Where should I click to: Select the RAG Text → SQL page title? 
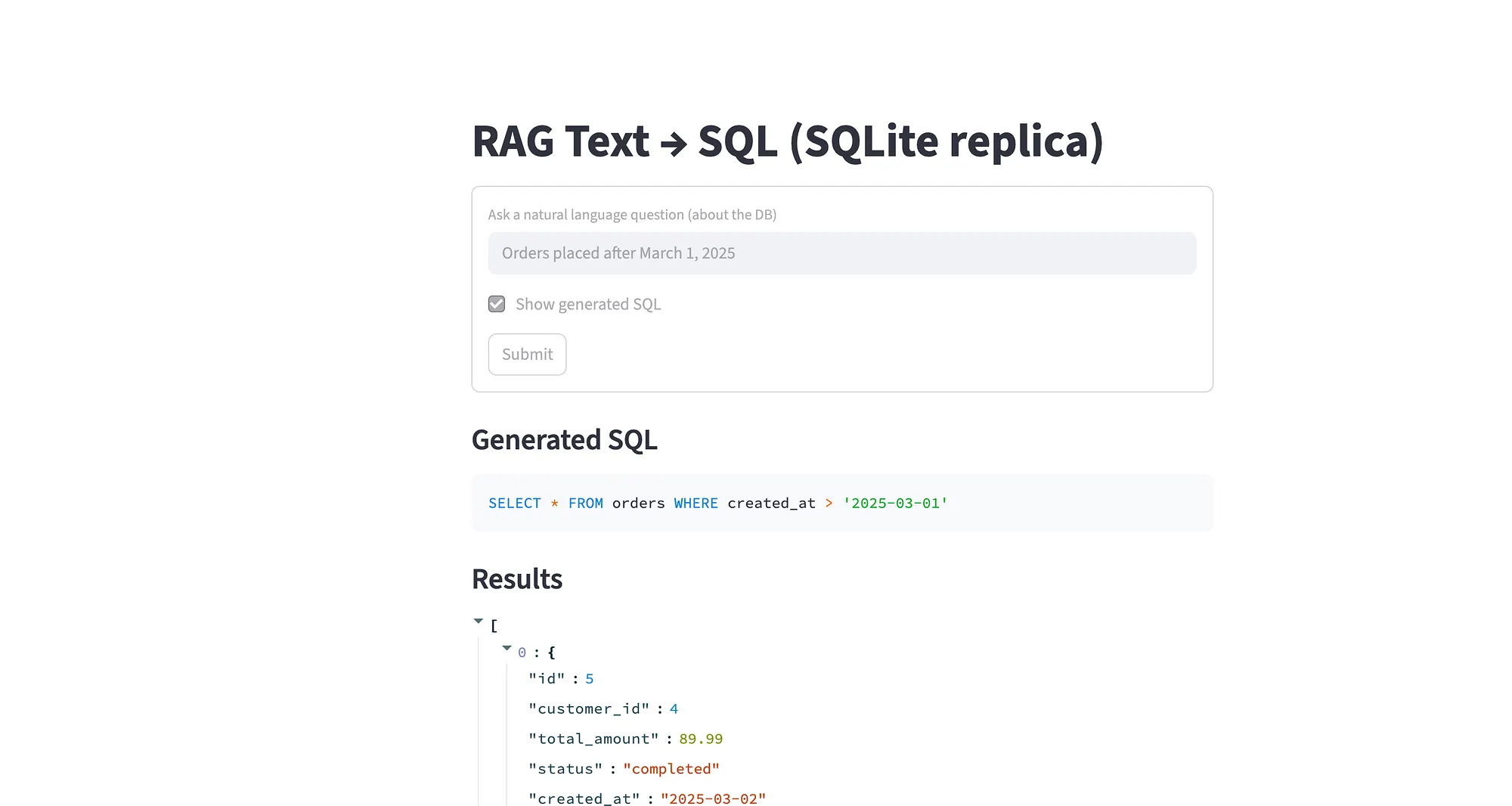coord(787,141)
